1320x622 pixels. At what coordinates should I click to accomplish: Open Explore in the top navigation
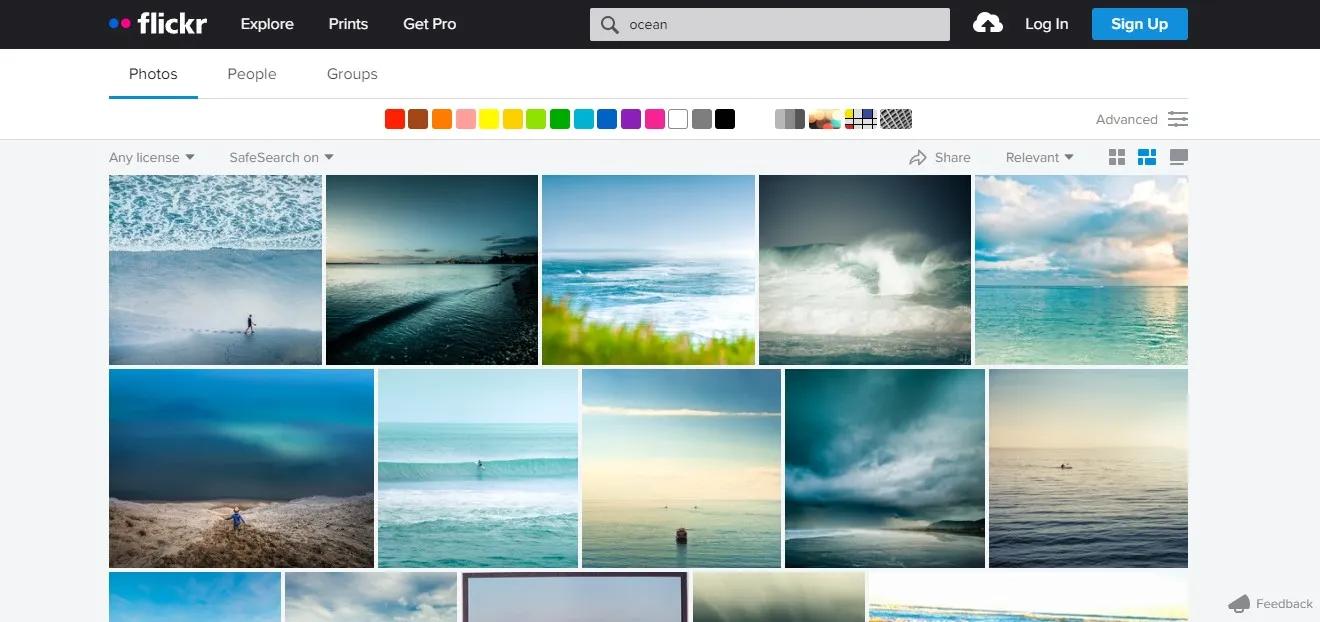[x=267, y=24]
